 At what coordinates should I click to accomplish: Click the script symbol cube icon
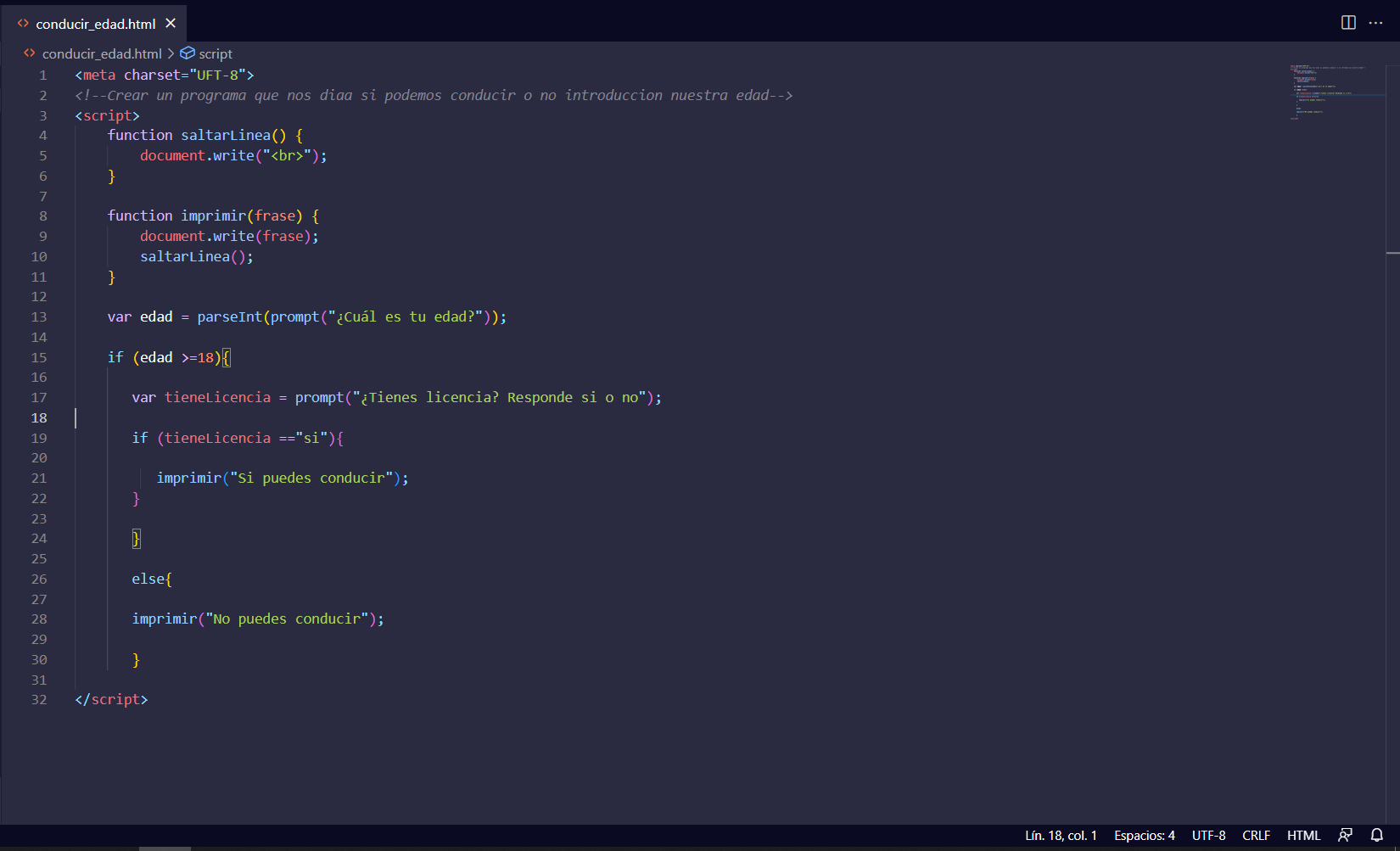[x=188, y=53]
